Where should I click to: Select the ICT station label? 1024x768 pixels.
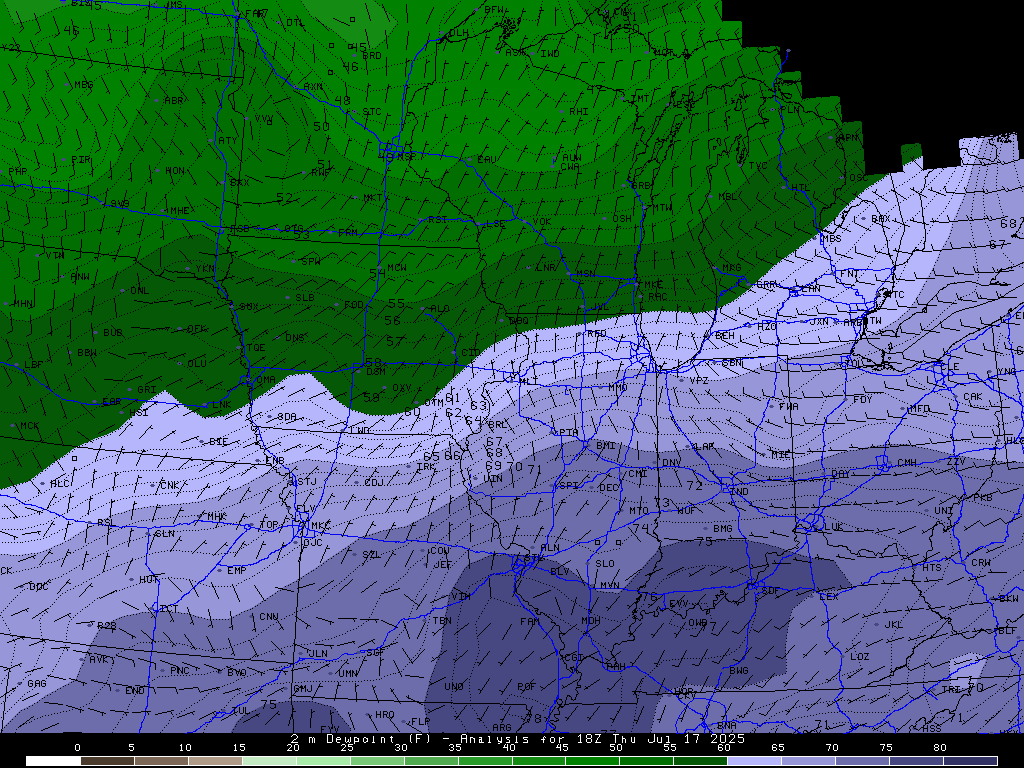[168, 609]
